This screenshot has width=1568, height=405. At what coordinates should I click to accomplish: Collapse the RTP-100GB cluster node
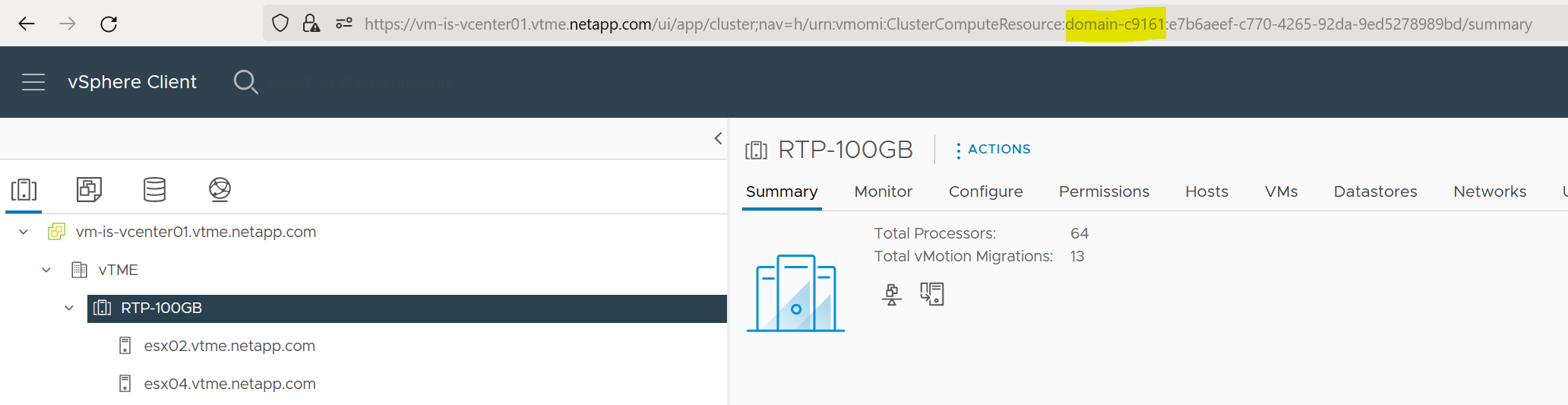coord(69,308)
